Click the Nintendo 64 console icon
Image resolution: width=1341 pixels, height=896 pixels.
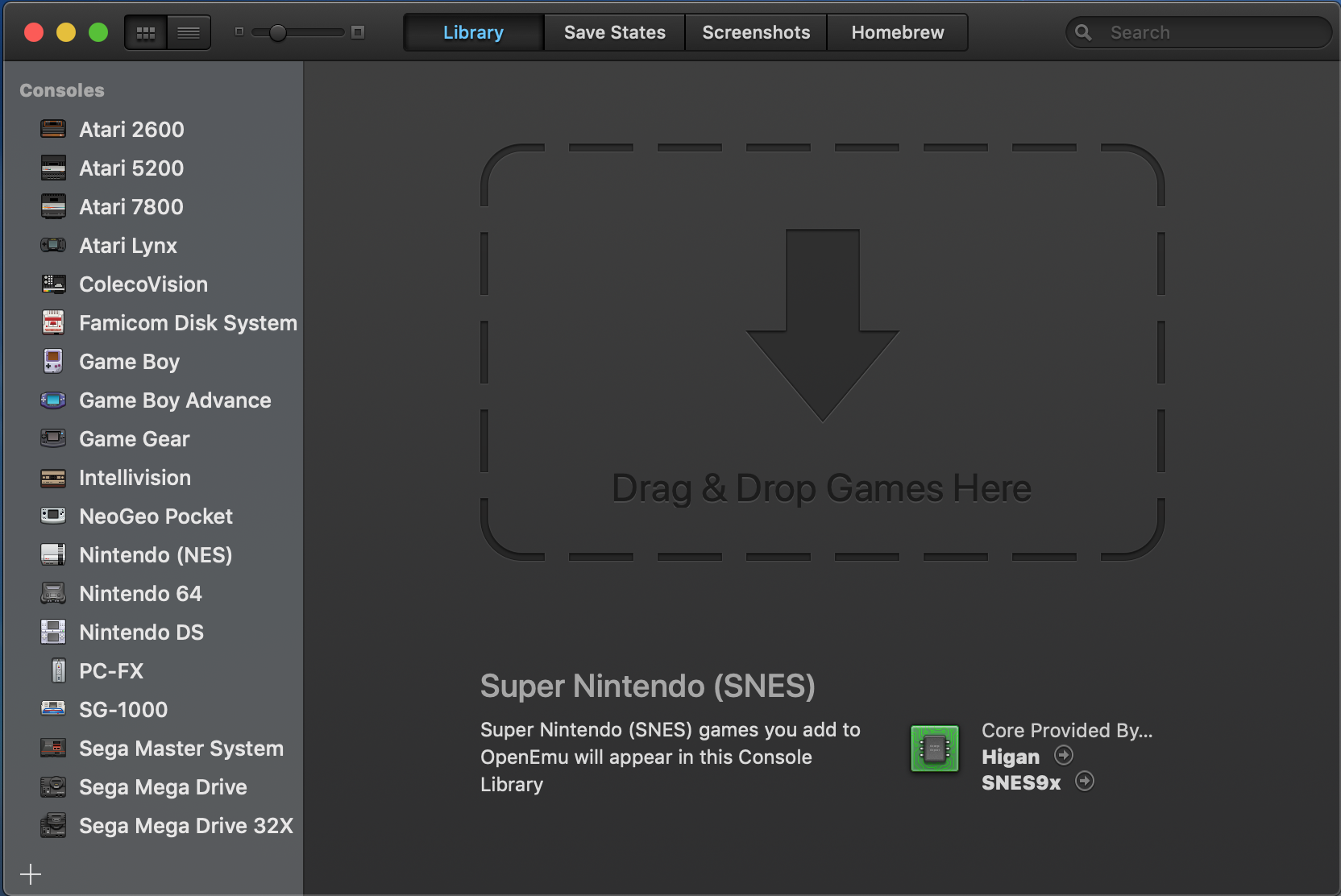pyautogui.click(x=53, y=593)
